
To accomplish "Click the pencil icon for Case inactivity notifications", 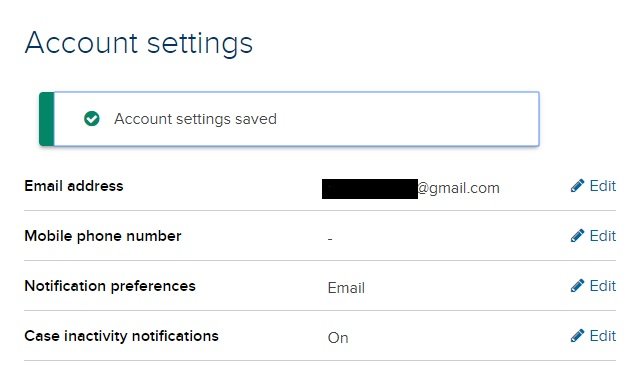I will pyautogui.click(x=577, y=336).
